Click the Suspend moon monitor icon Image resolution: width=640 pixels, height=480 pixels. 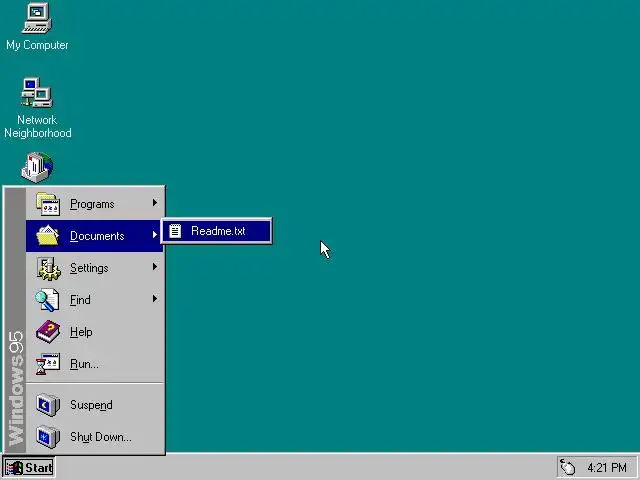tap(48, 404)
